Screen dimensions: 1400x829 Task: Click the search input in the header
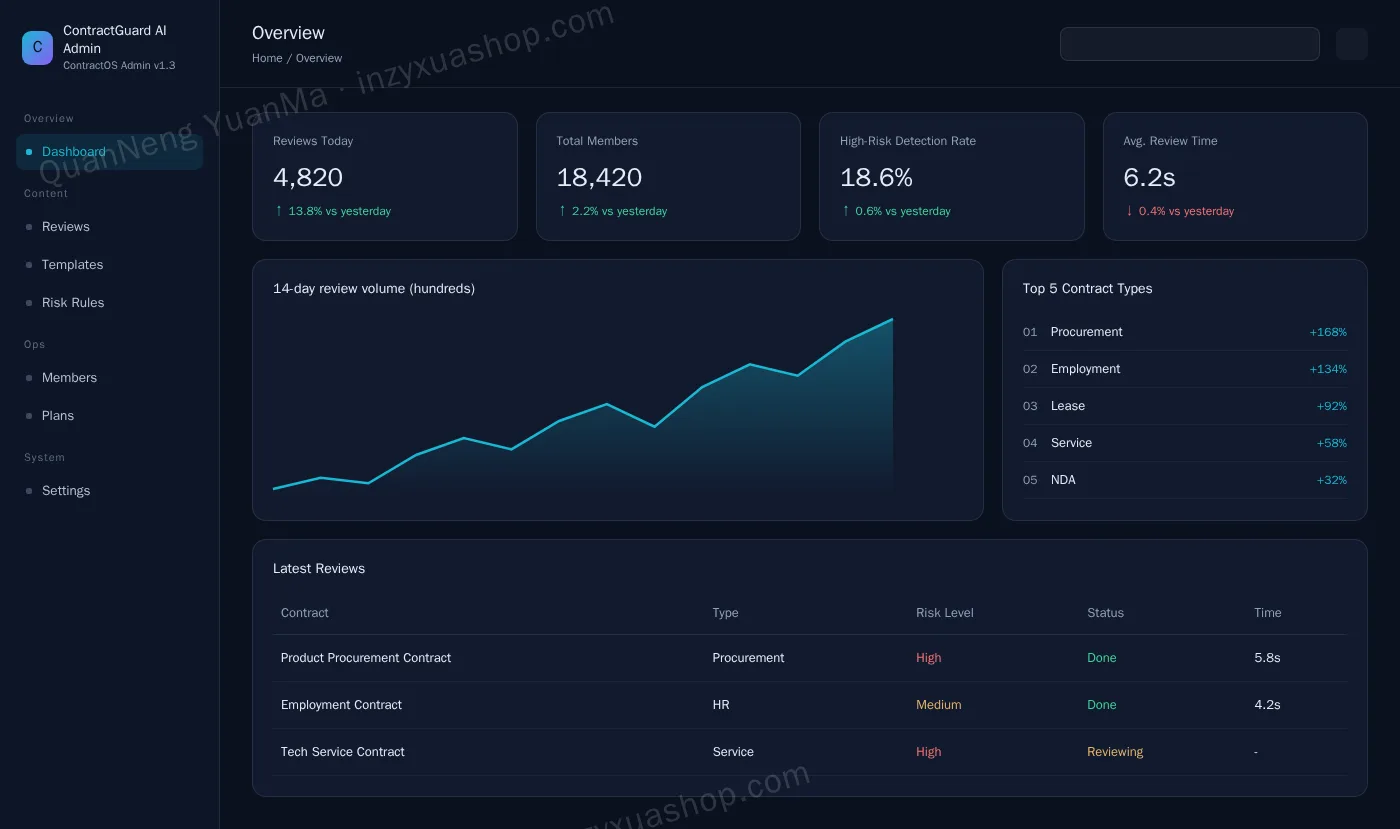pyautogui.click(x=1189, y=44)
